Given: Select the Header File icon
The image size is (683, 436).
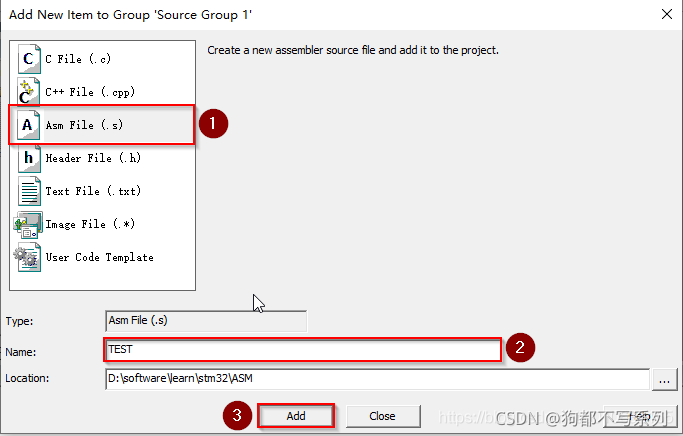Looking at the screenshot, I should click(29, 158).
